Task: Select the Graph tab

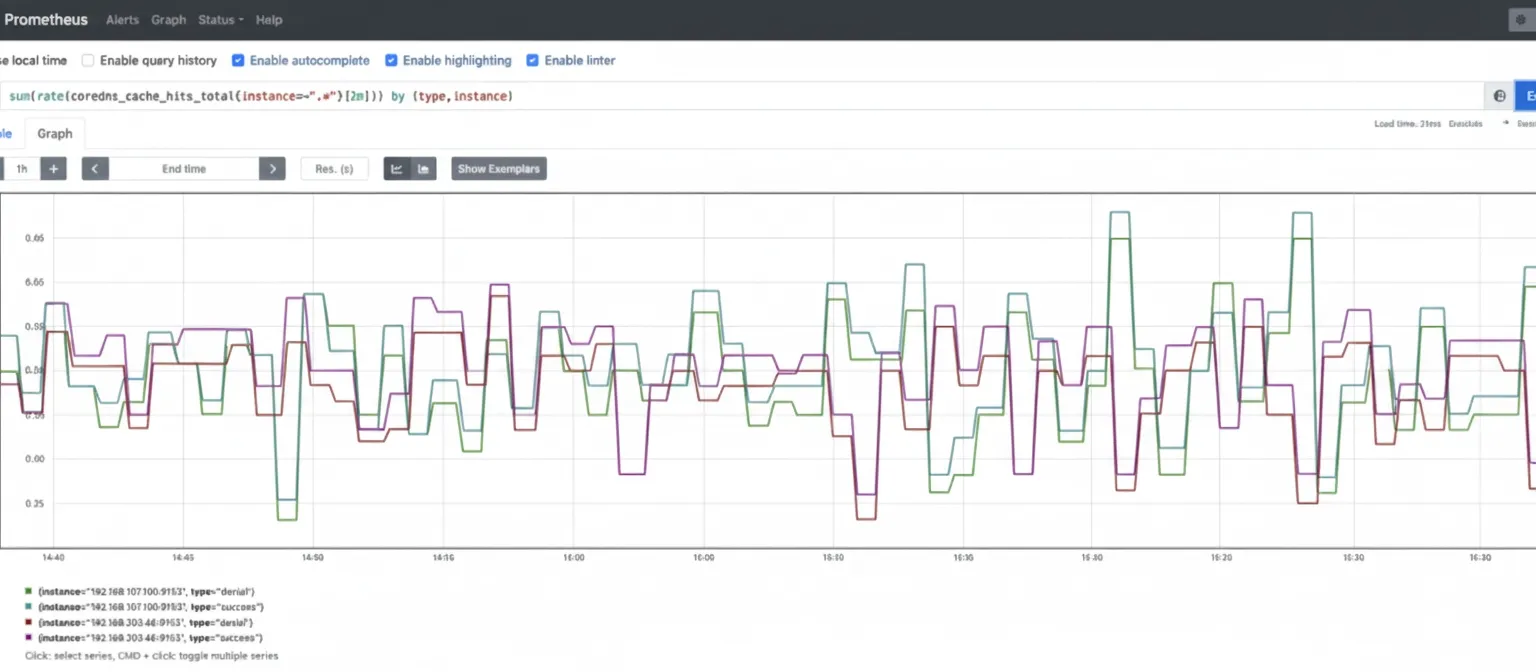Action: (x=55, y=134)
